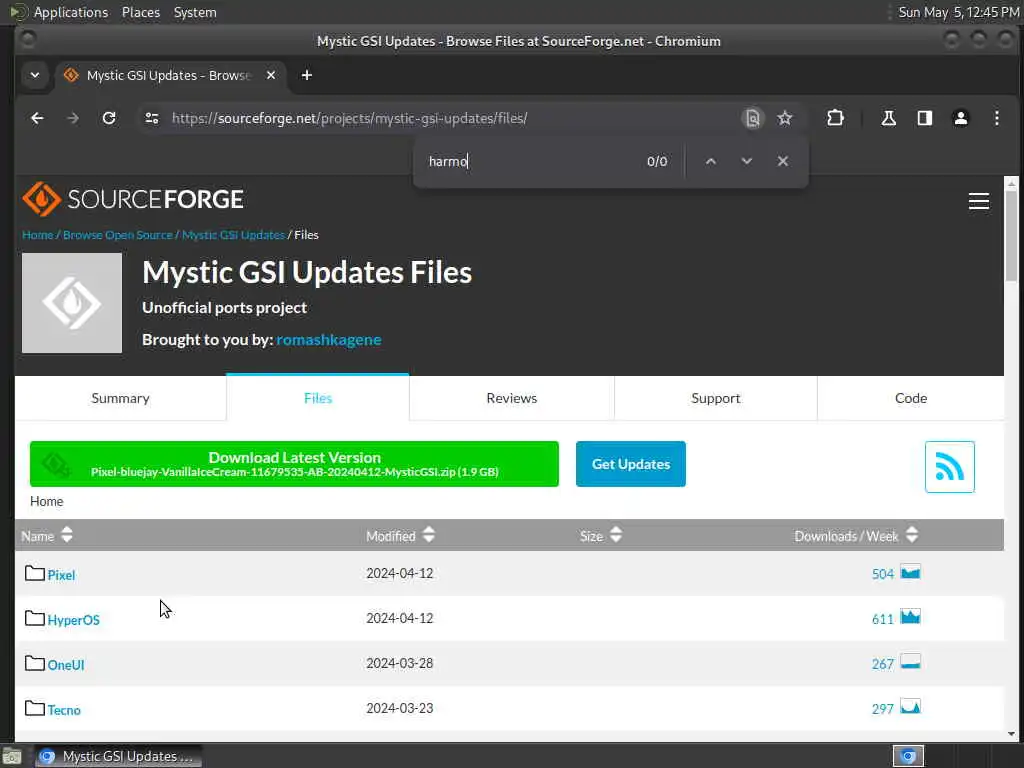Open the HyperOS folder link
The width and height of the screenshot is (1024, 768).
(73, 620)
